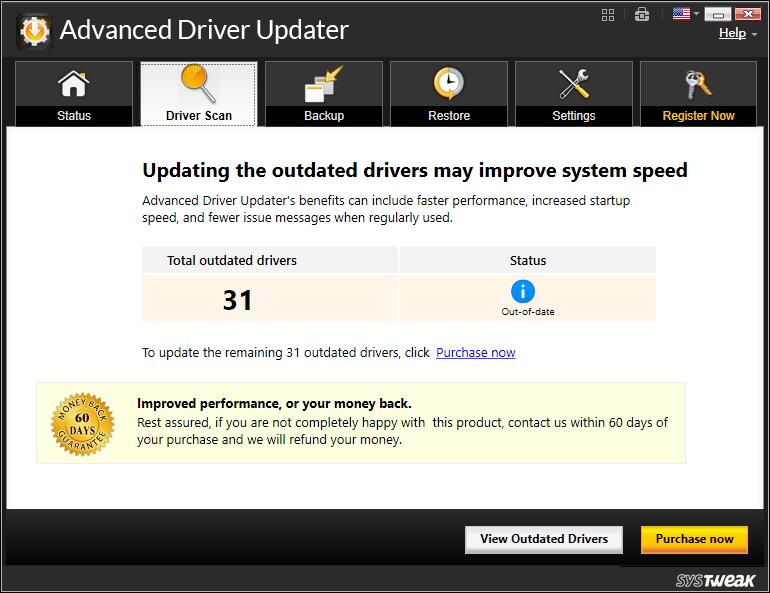Click the blue info Out-of-date status icon

[522, 291]
